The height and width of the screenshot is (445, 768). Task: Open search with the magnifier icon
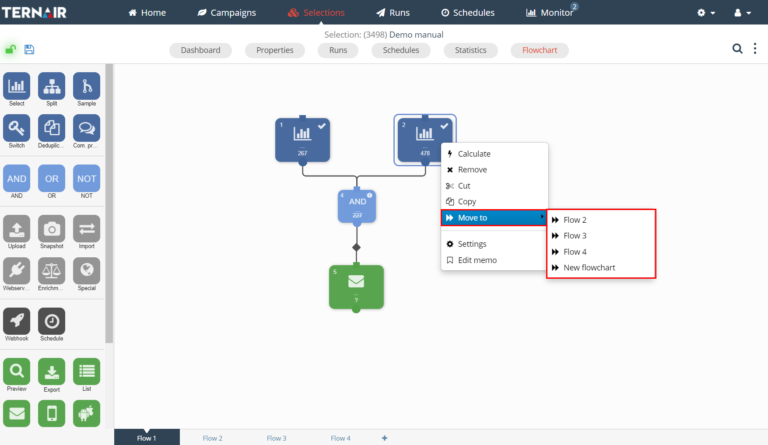coord(737,48)
